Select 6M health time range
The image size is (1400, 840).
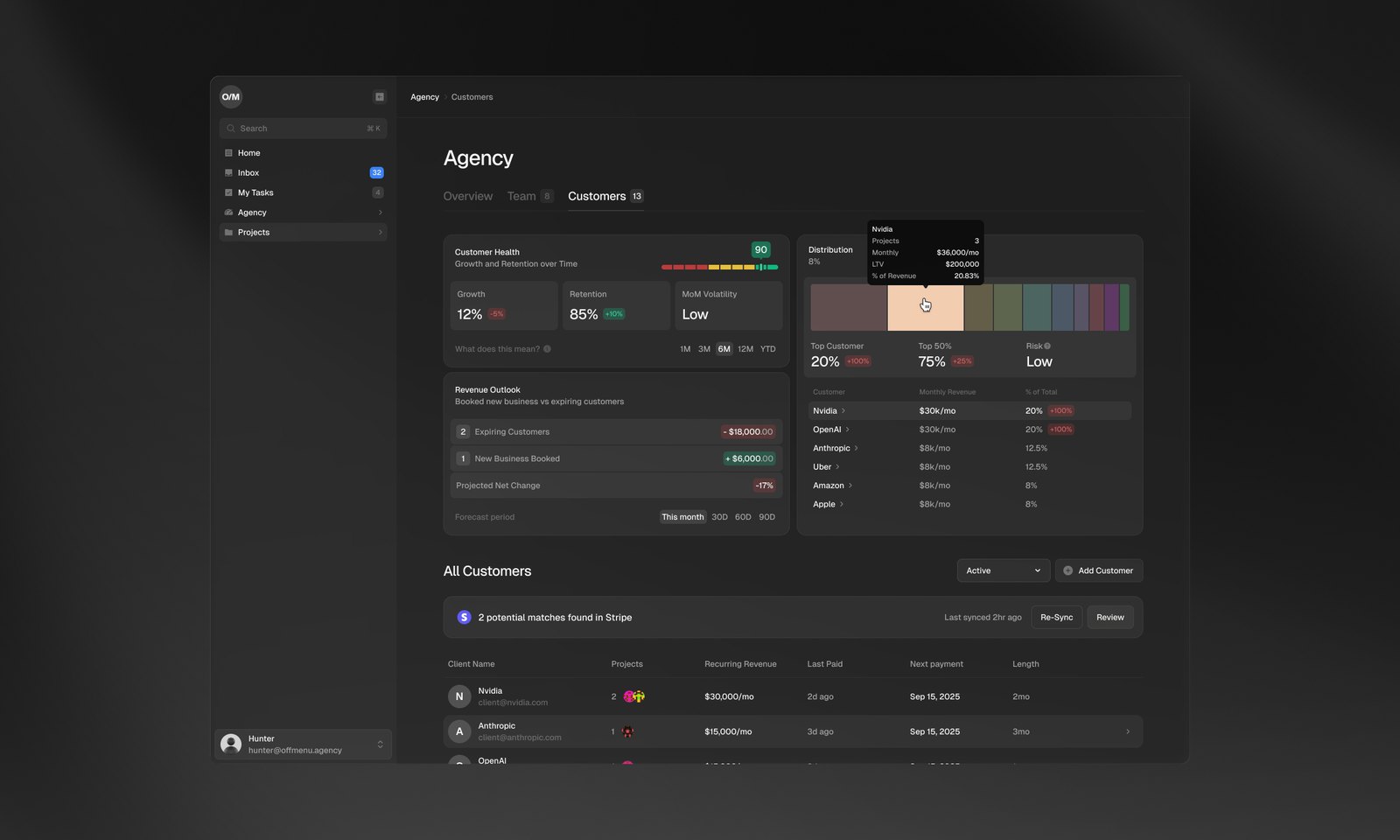[x=724, y=349]
